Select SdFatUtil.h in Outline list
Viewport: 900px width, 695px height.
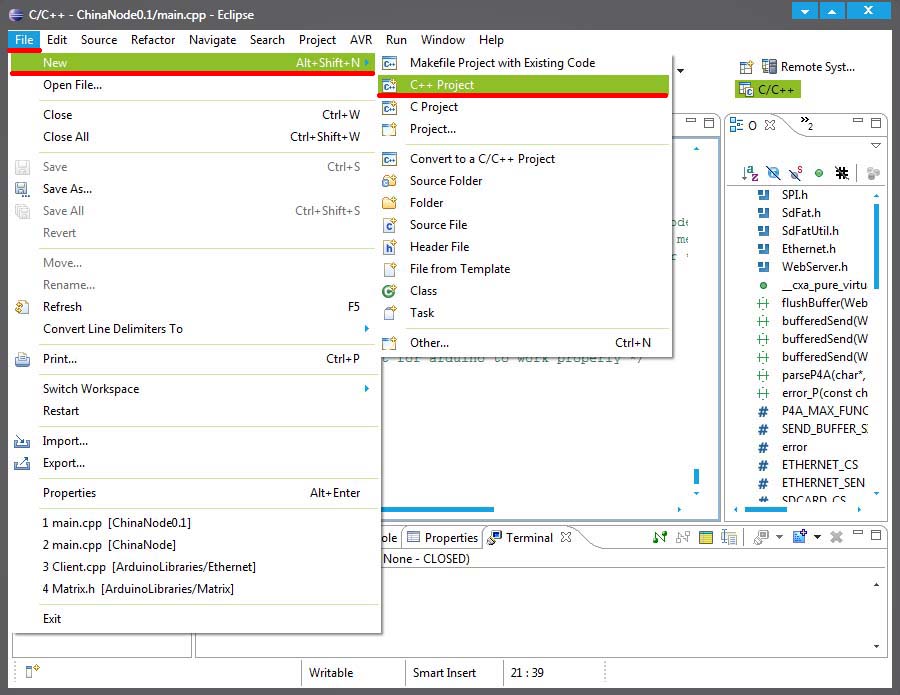point(809,231)
